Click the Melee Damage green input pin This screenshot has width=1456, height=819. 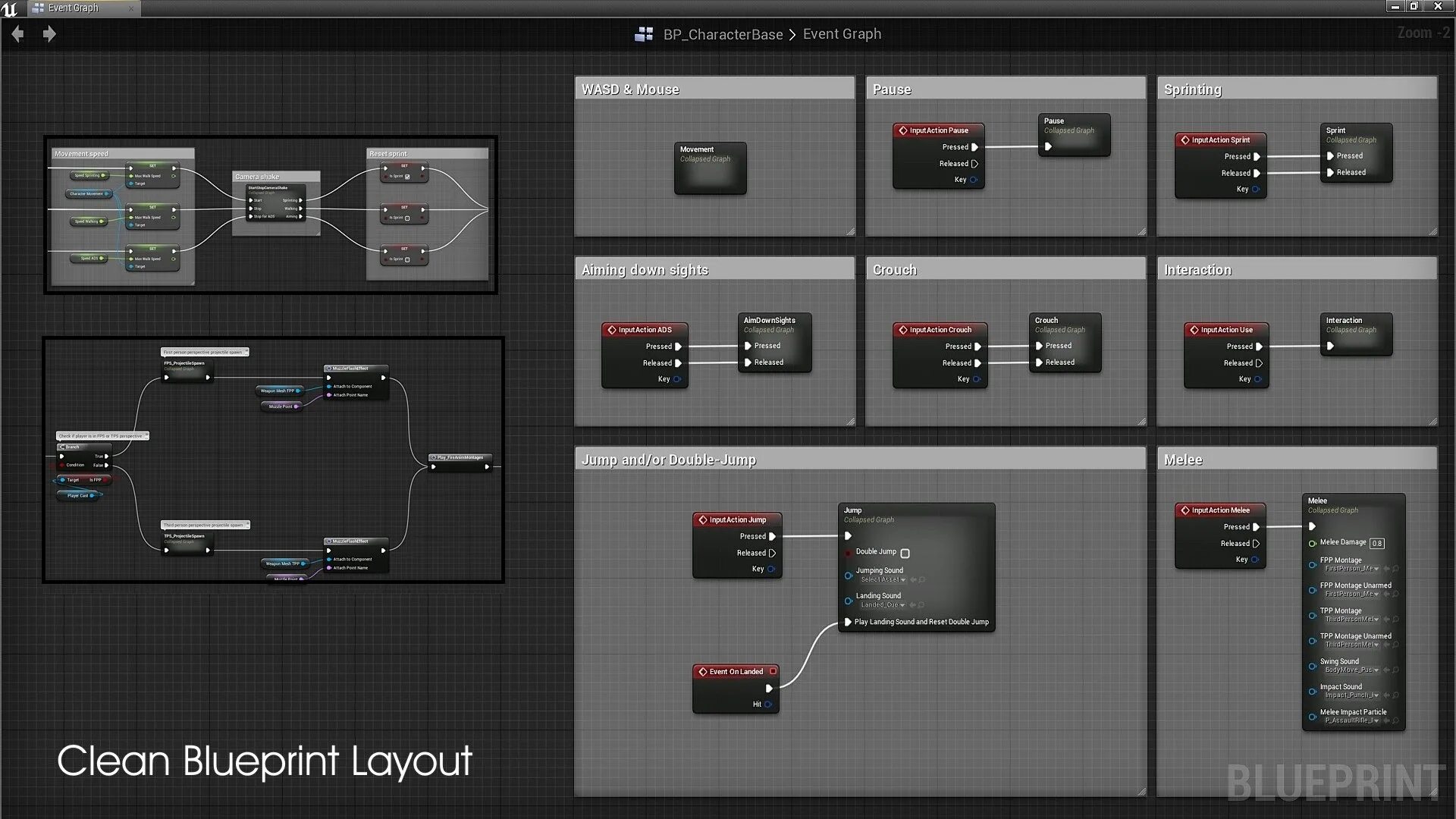tap(1312, 543)
